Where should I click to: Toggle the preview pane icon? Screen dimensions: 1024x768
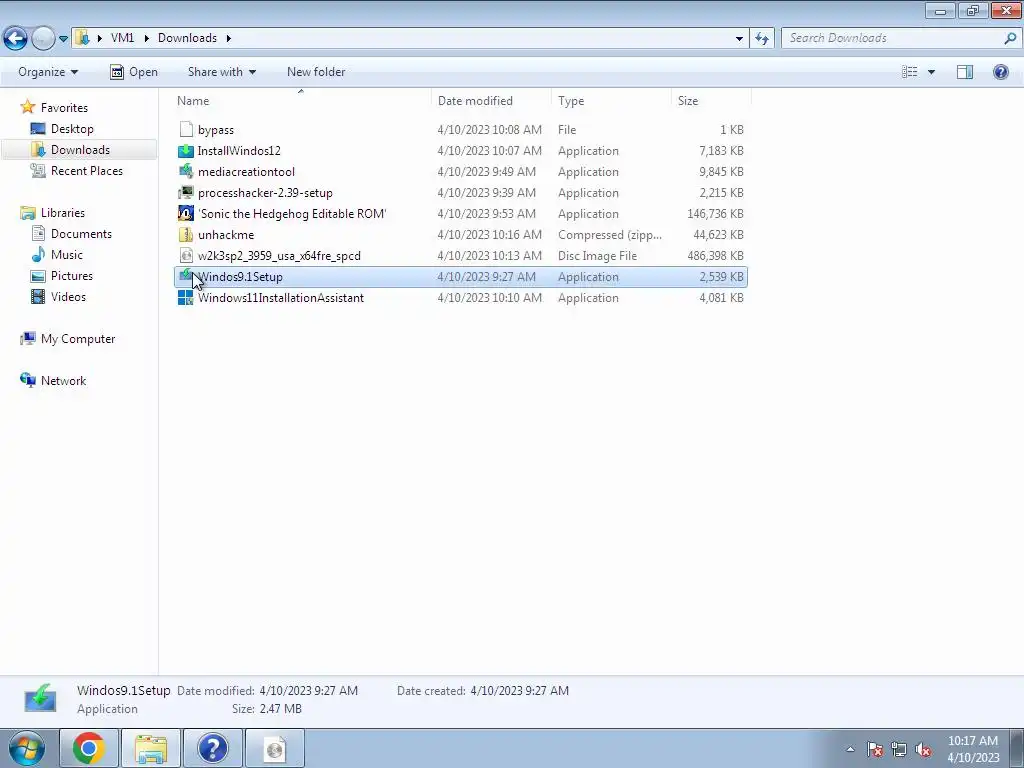pyautogui.click(x=965, y=72)
